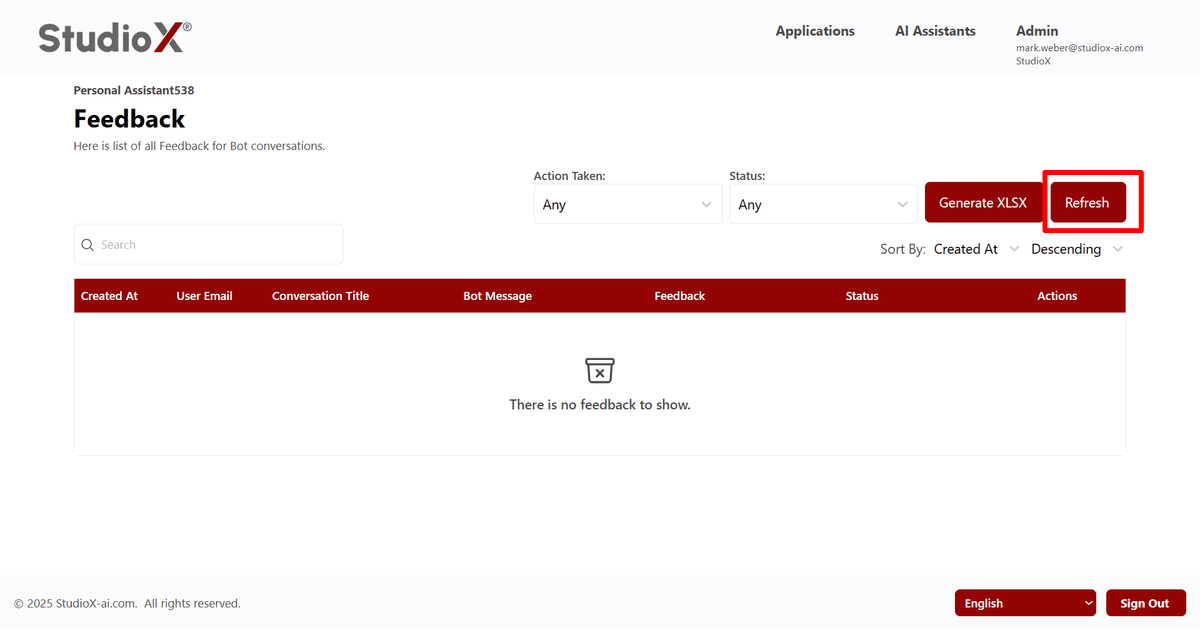
Task: Open the Personal Assistant538 breadcrumb
Action: pos(134,90)
